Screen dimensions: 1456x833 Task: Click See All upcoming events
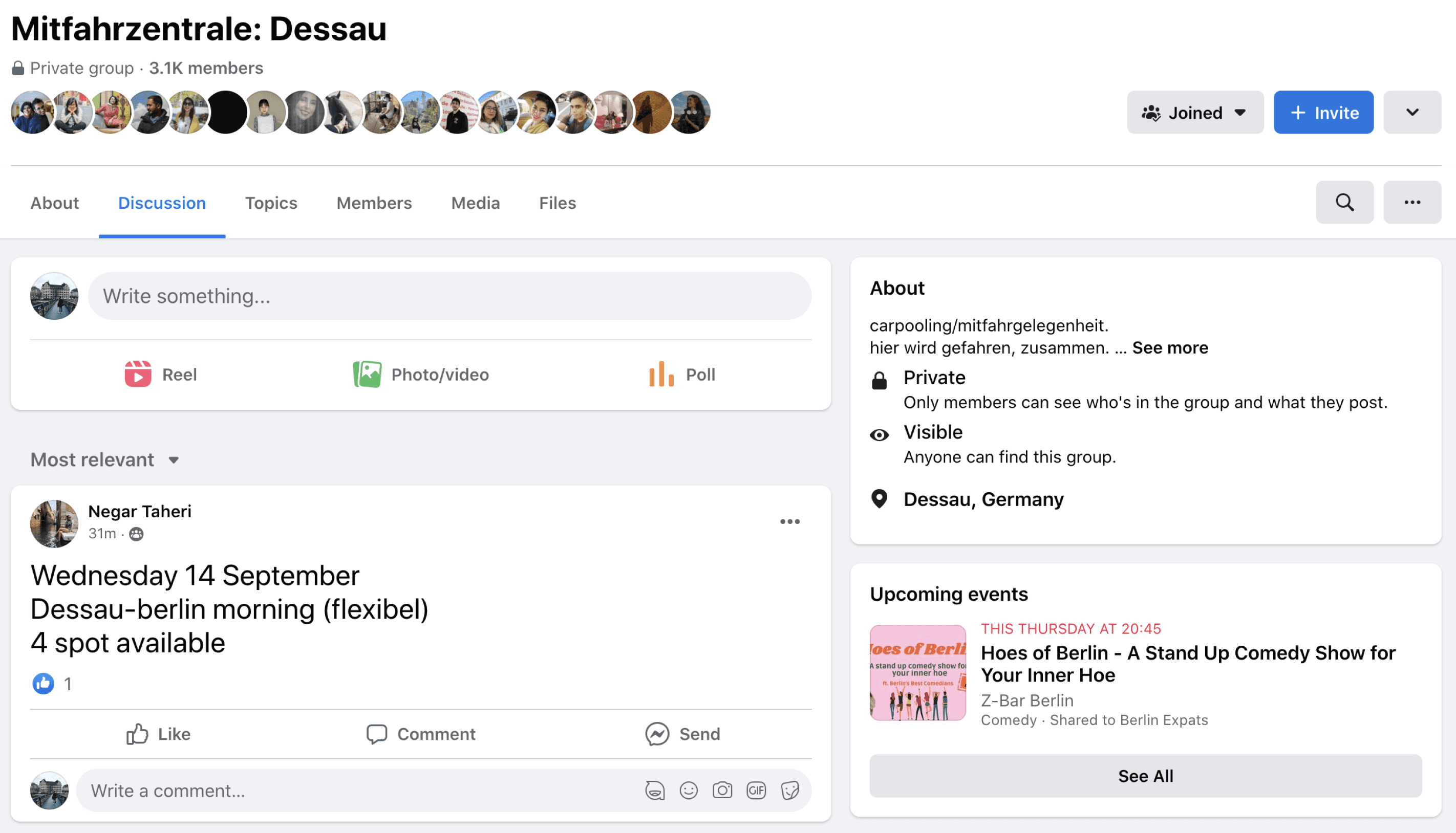[x=1145, y=775]
